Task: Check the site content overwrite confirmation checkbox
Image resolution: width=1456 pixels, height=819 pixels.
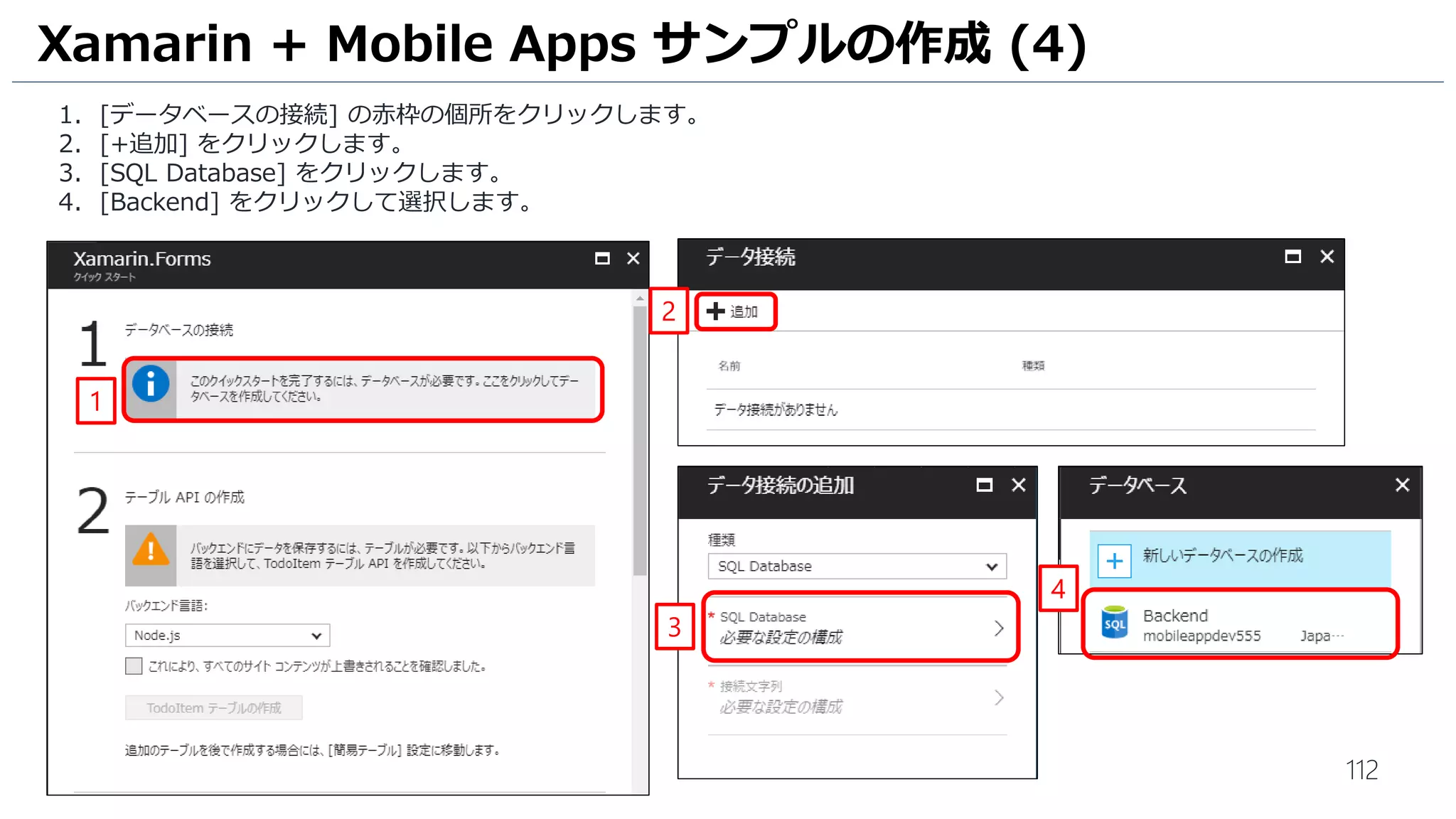Action: [134, 666]
